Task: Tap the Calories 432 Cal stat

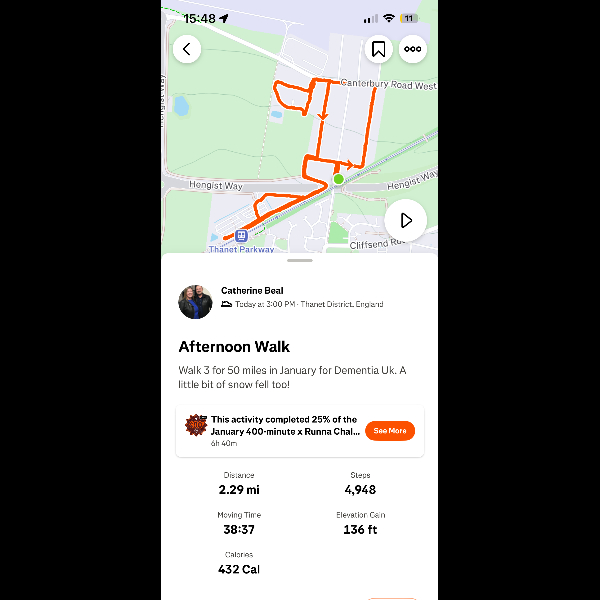Action: point(239,563)
